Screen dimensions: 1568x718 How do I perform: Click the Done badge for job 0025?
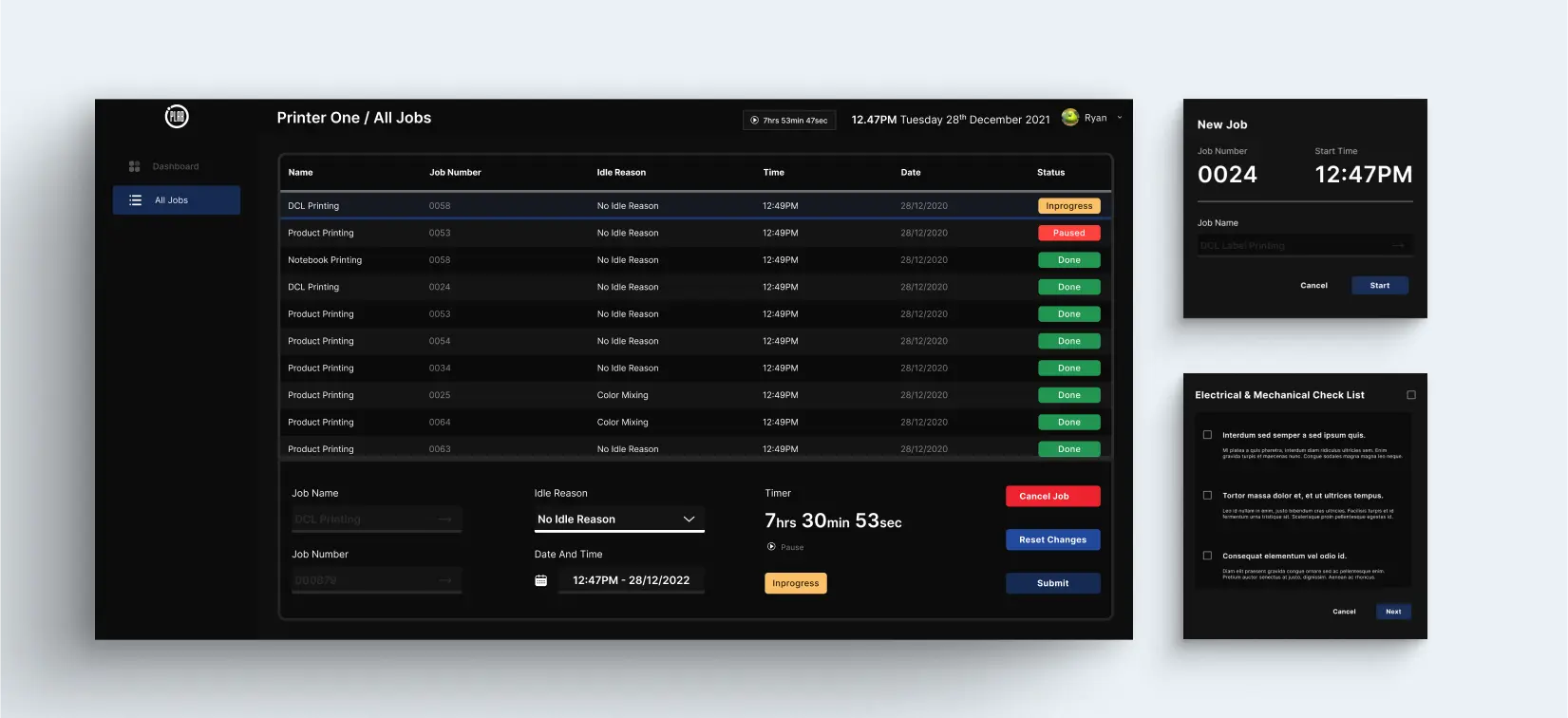click(x=1069, y=395)
